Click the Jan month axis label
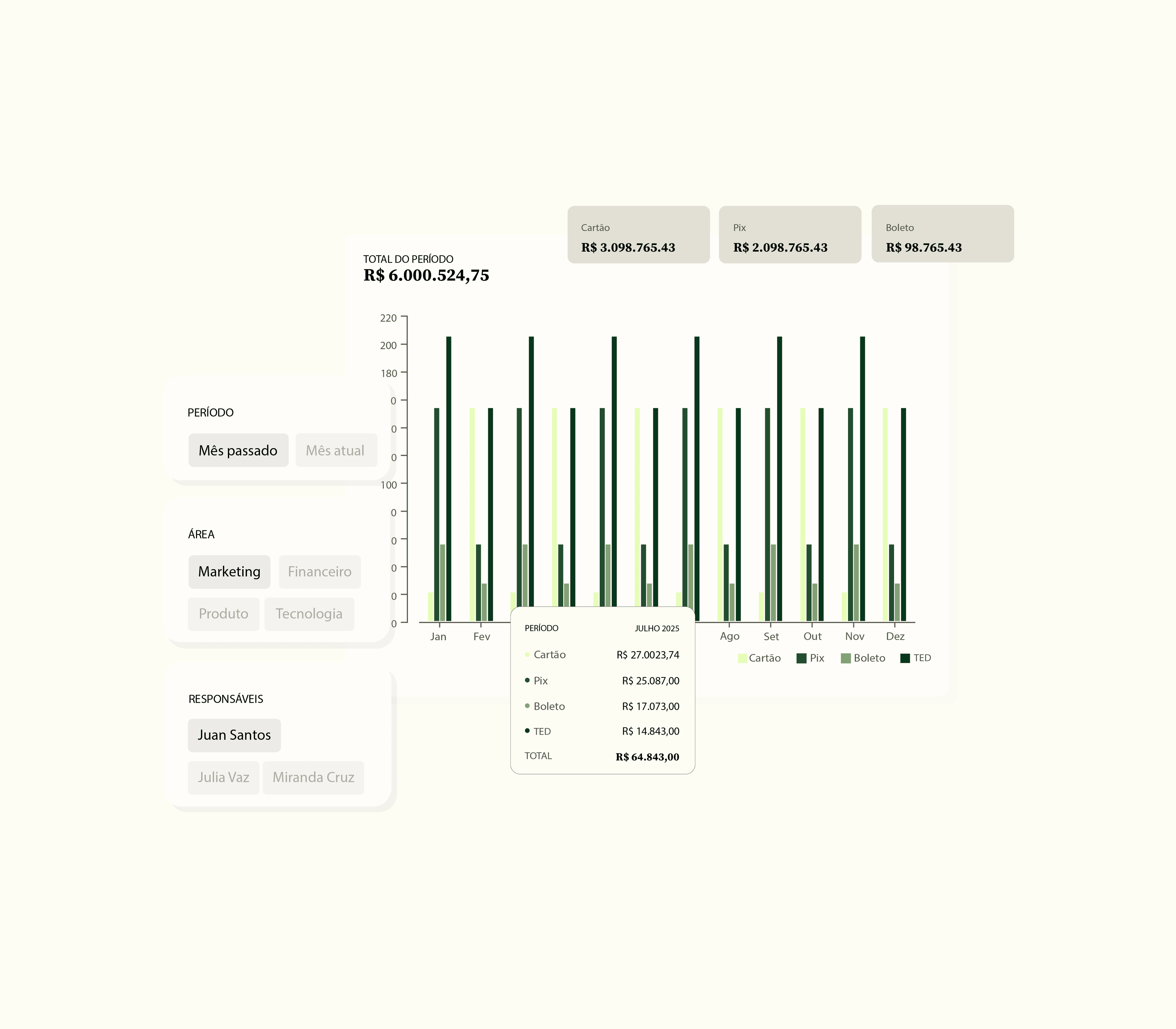Image resolution: width=1176 pixels, height=1029 pixels. (438, 636)
